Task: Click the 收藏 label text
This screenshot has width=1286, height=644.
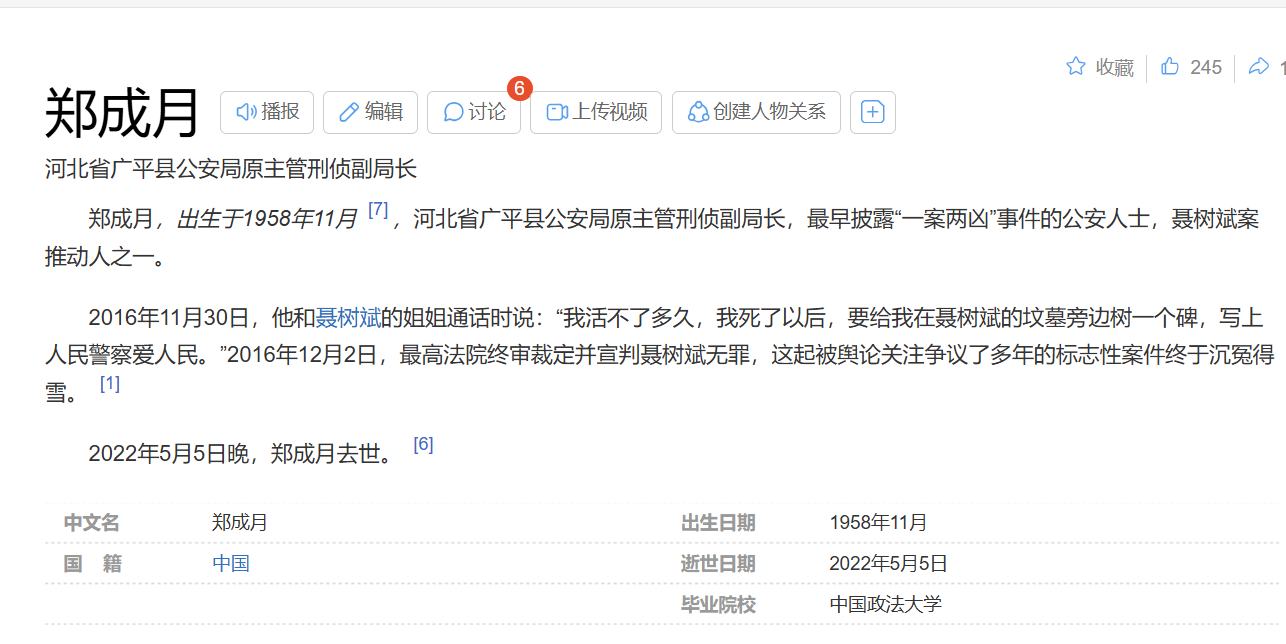Action: [1115, 67]
